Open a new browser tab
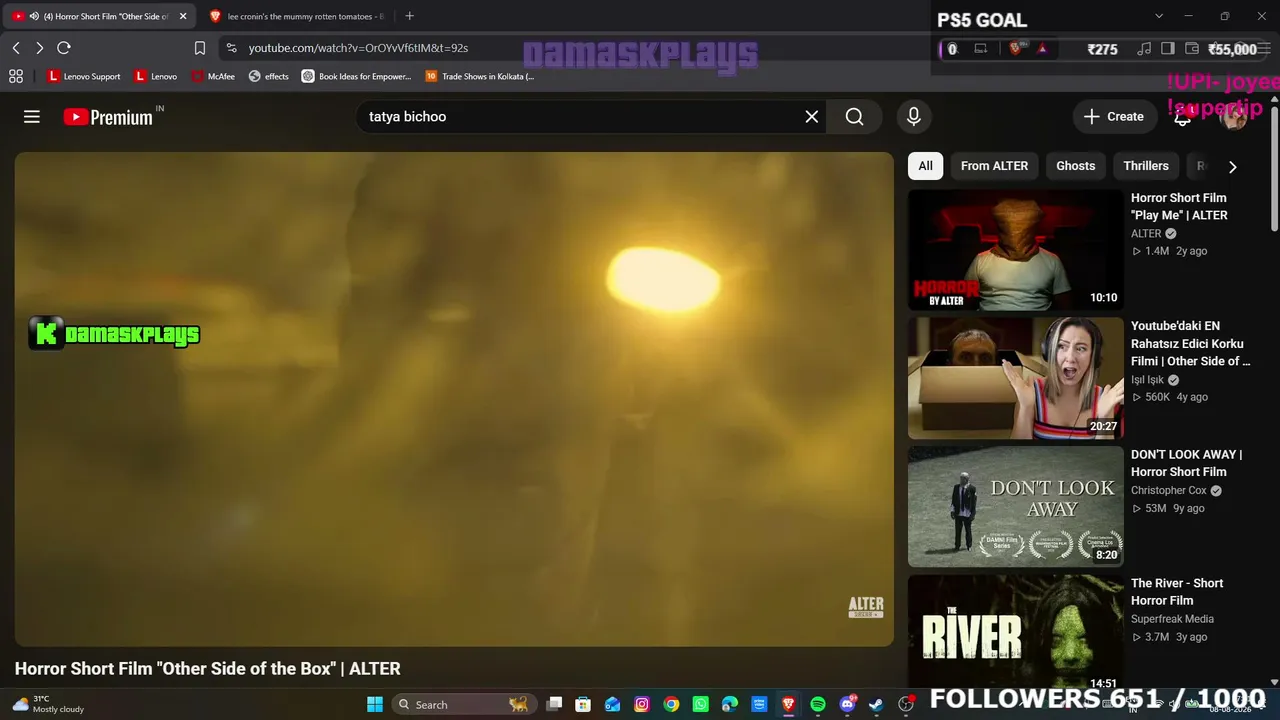The image size is (1280, 720). (x=410, y=16)
